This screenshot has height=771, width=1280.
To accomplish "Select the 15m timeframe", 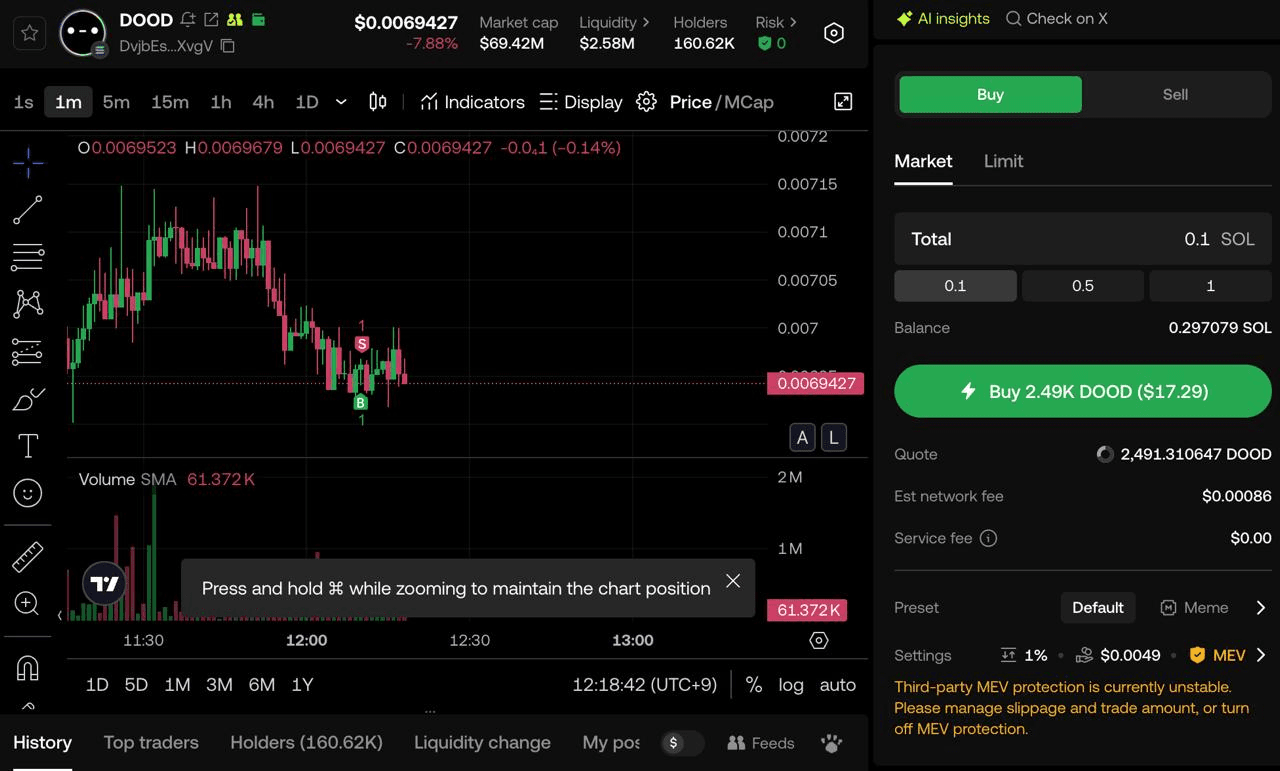I will tap(170, 102).
